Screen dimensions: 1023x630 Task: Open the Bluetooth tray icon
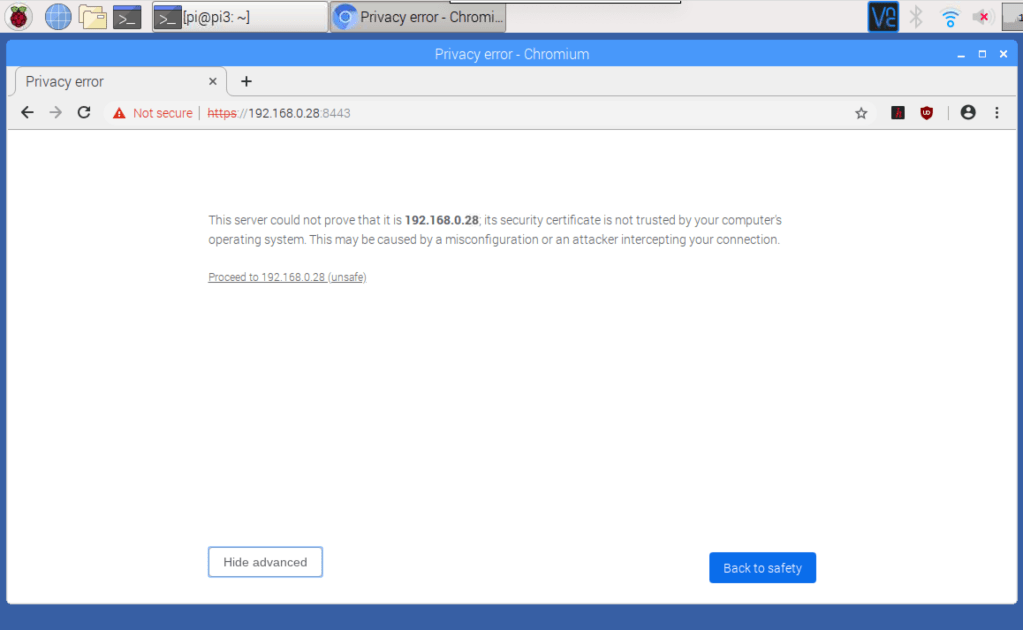pos(915,16)
